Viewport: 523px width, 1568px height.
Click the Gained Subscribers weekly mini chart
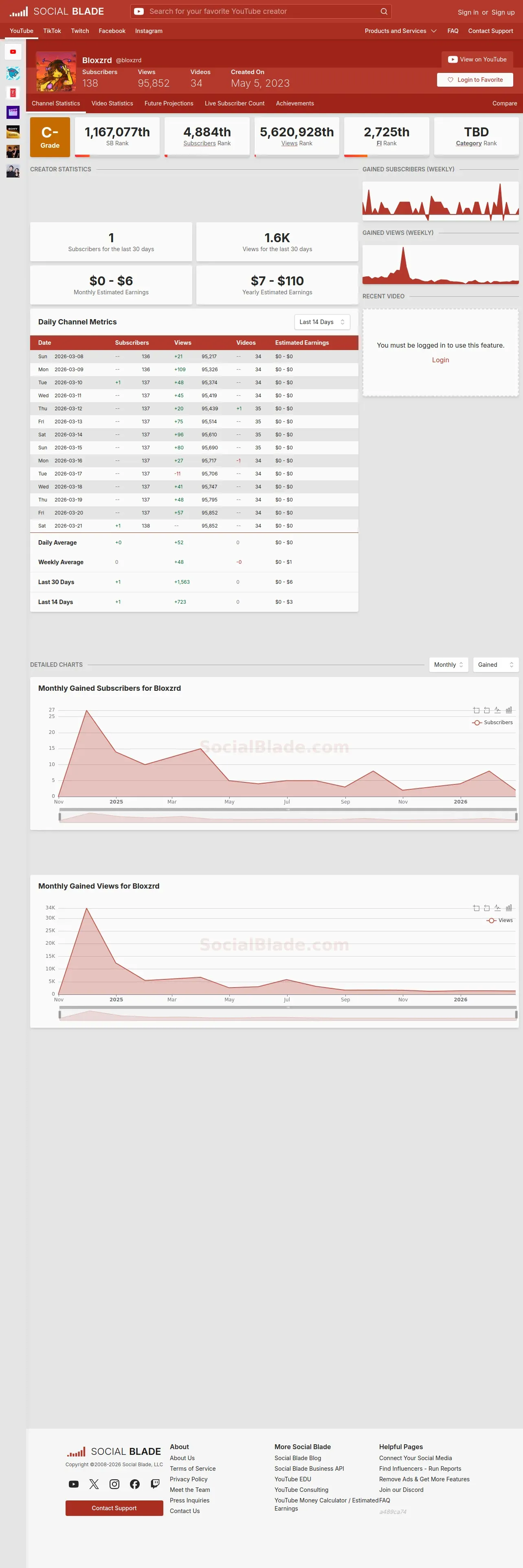pos(440,201)
